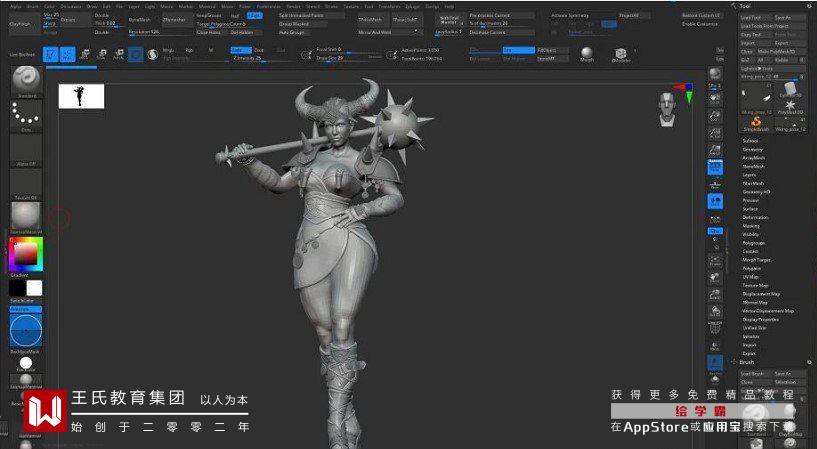The width and height of the screenshot is (817, 449).
Task: Click the AAHalf icon
Action: click(x=715, y=151)
